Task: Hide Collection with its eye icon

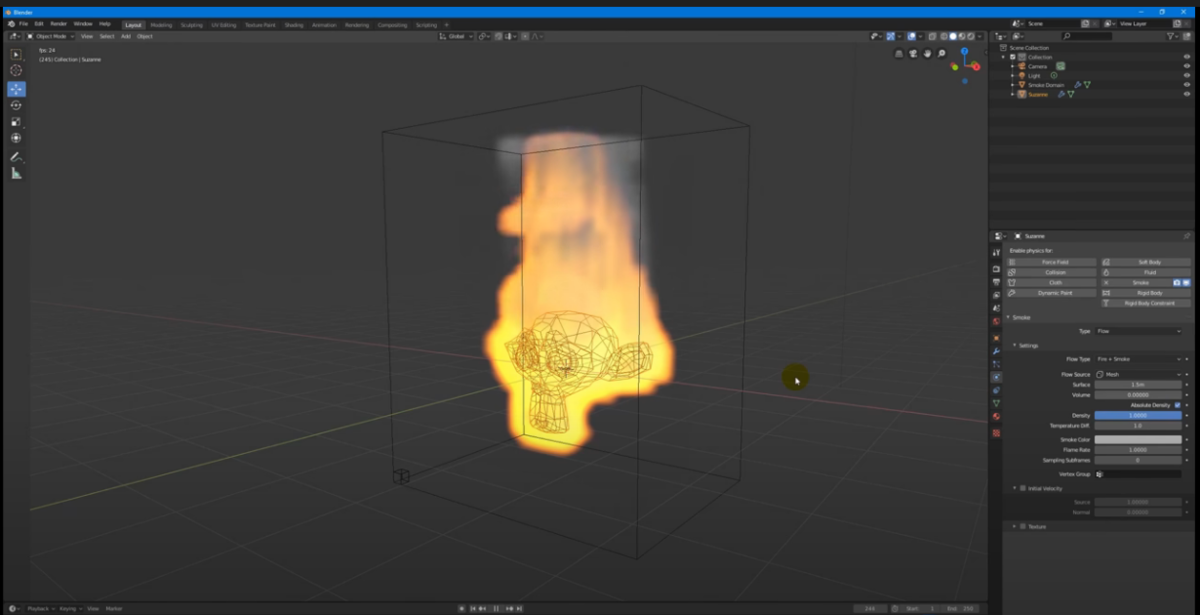Action: coord(1187,57)
